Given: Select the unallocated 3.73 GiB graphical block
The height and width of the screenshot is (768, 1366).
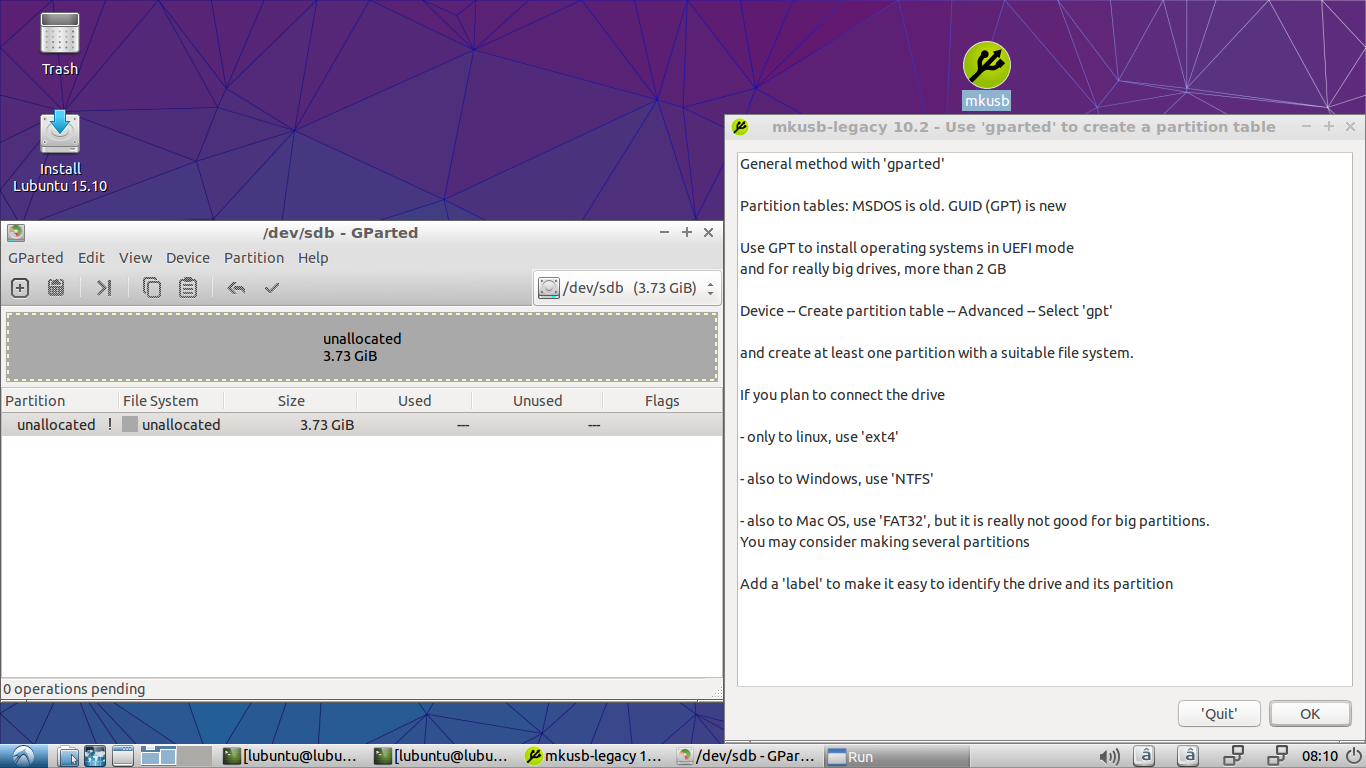Looking at the screenshot, I should click(x=362, y=347).
